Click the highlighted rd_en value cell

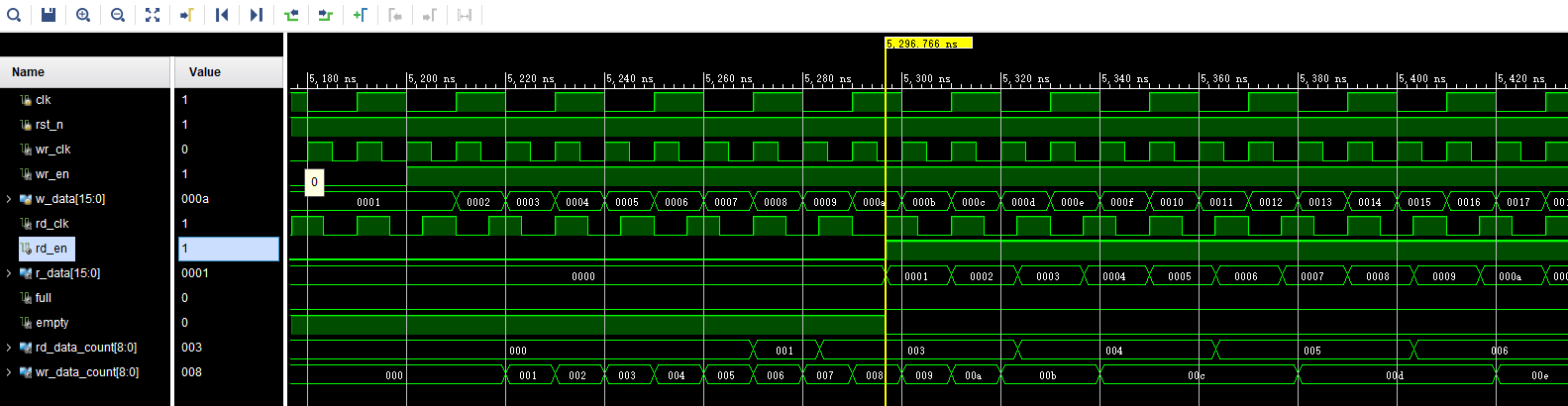pyautogui.click(x=229, y=249)
